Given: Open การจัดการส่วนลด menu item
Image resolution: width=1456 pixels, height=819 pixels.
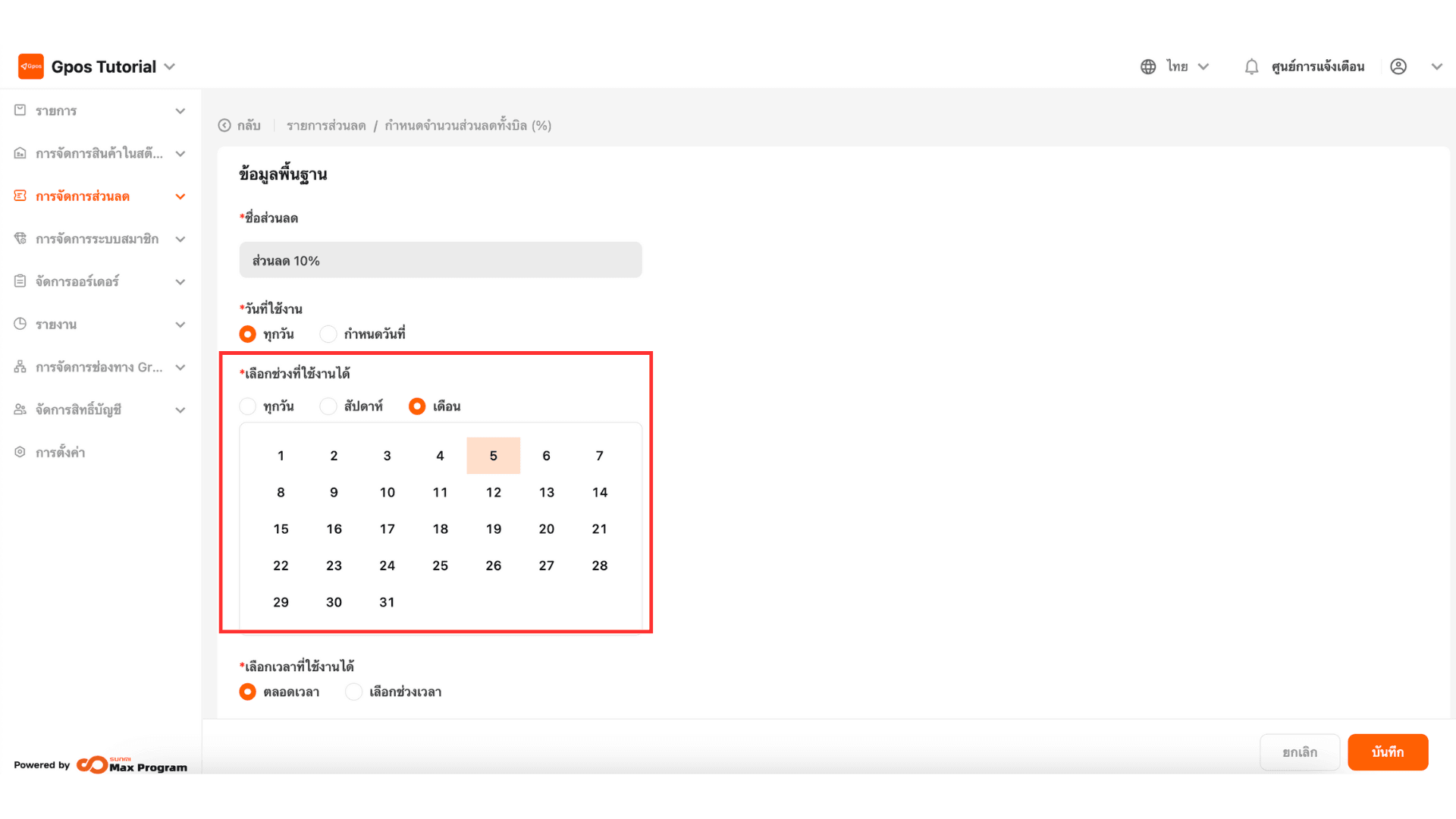Looking at the screenshot, I should point(83,196).
